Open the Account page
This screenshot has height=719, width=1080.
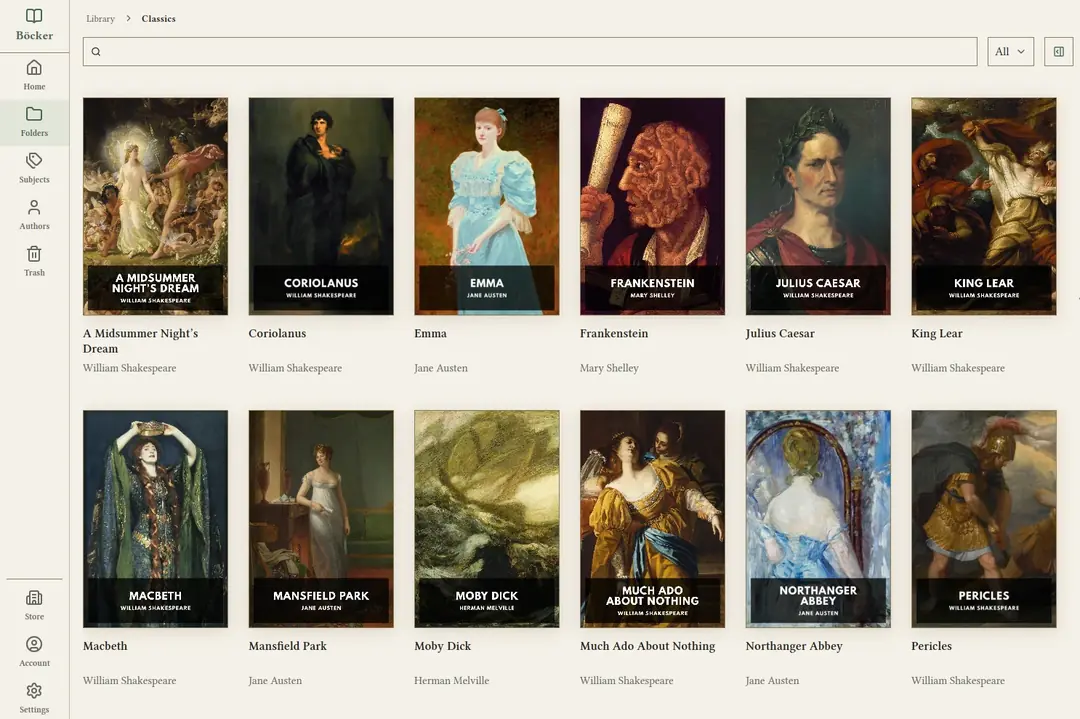[34, 652]
